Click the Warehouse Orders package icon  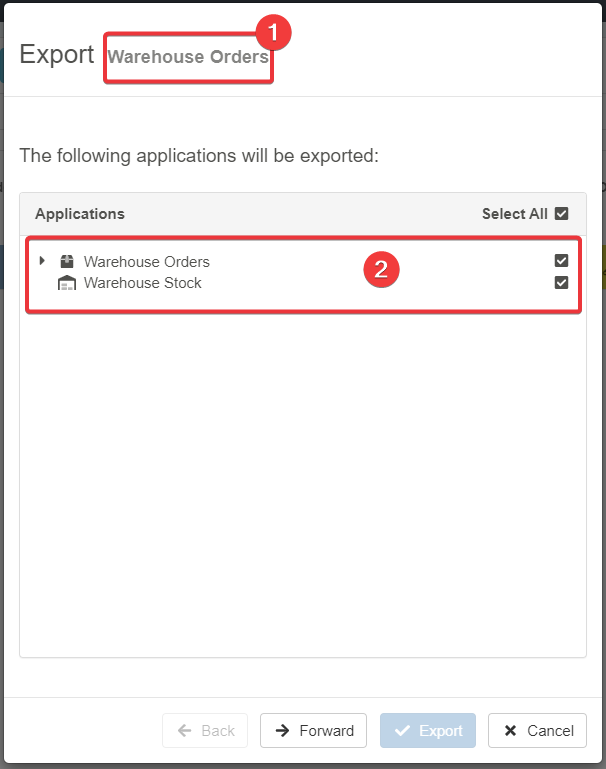point(67,262)
